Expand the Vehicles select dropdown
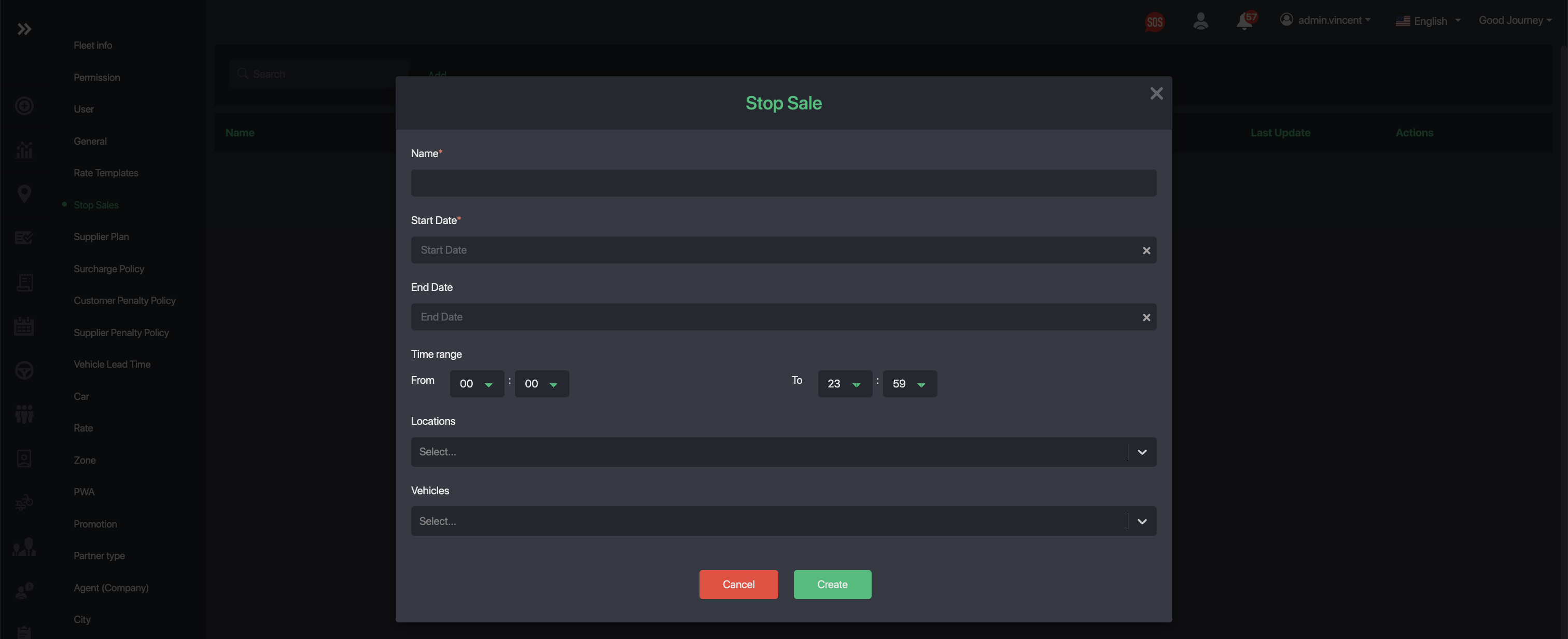This screenshot has width=1568, height=639. click(1142, 521)
